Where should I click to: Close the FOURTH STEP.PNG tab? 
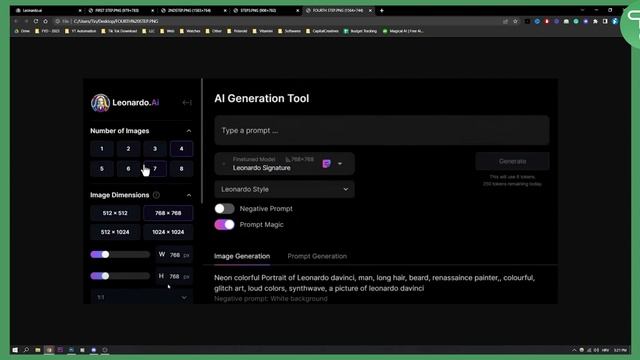point(370,11)
